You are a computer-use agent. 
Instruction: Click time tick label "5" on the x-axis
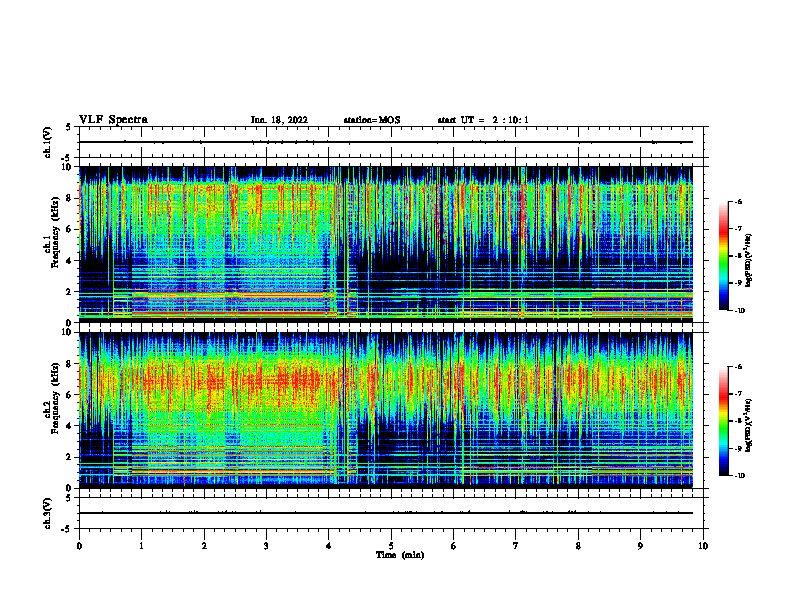tap(391, 546)
